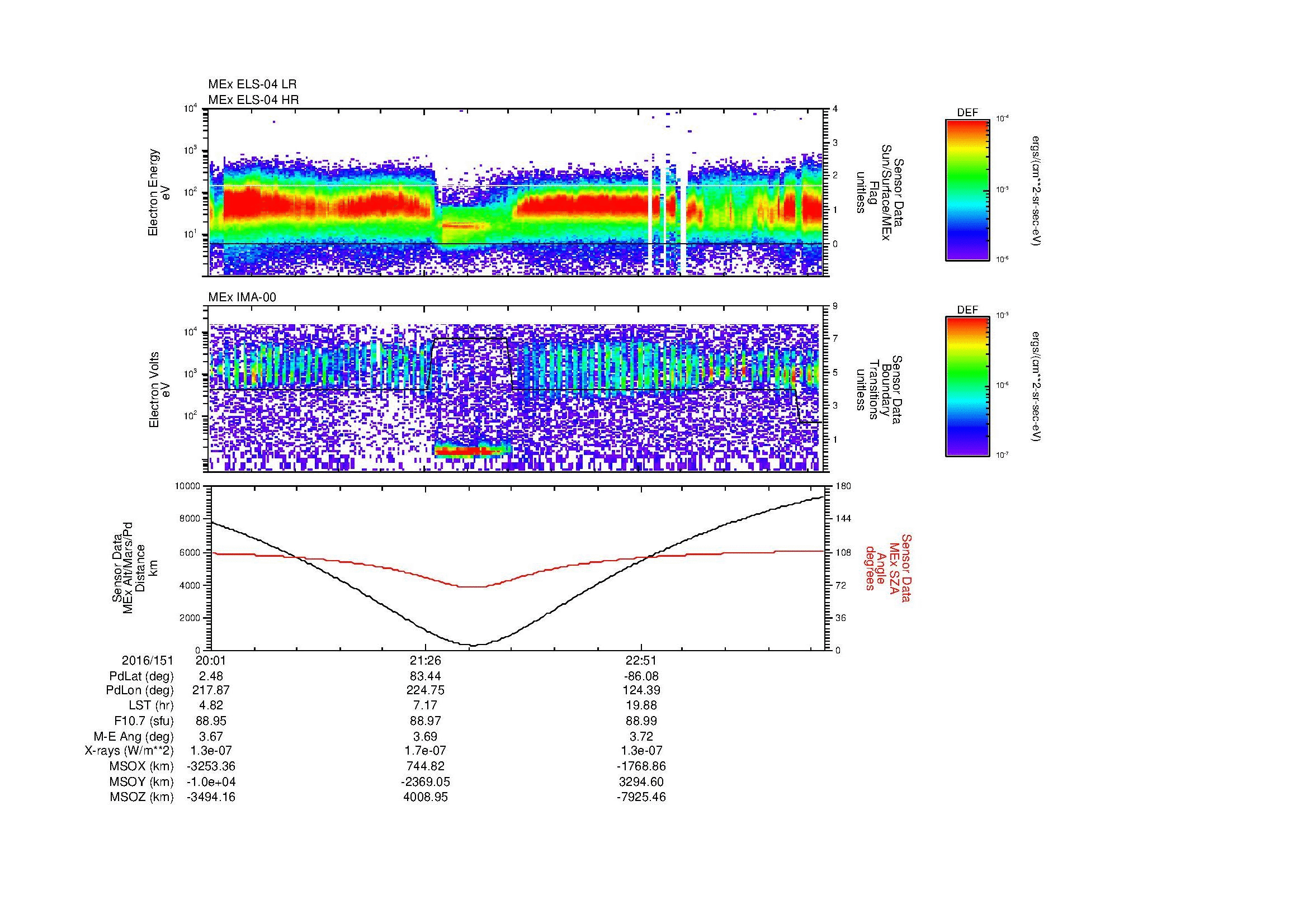Screen dimensions: 1308x924
Task: Click the time tick label '21:26'
Action: [426, 660]
